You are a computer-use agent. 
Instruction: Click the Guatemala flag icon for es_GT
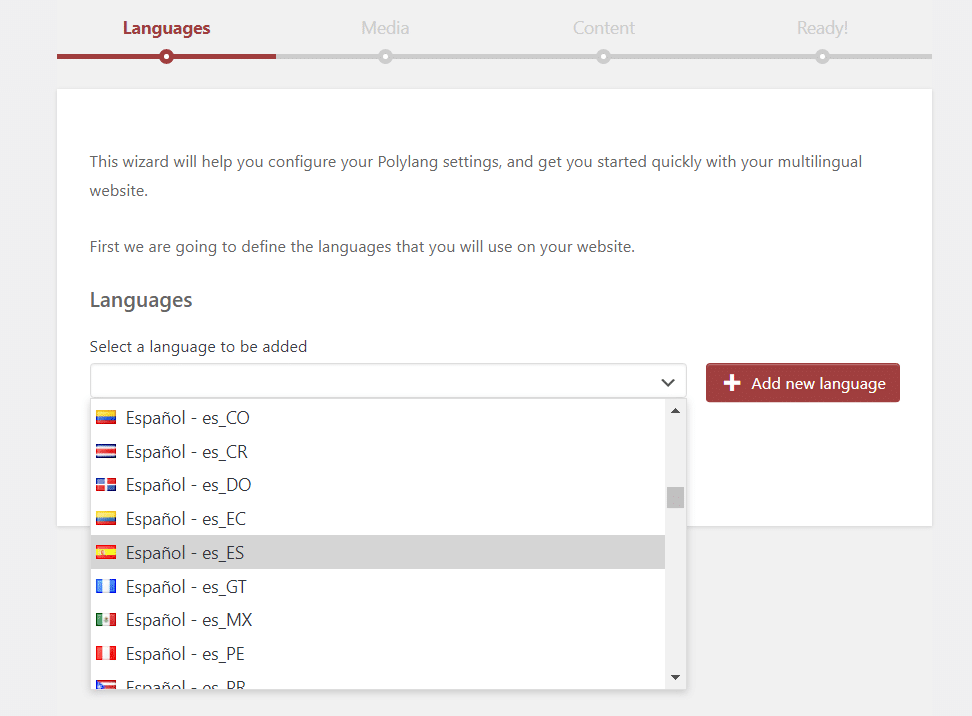coord(106,586)
